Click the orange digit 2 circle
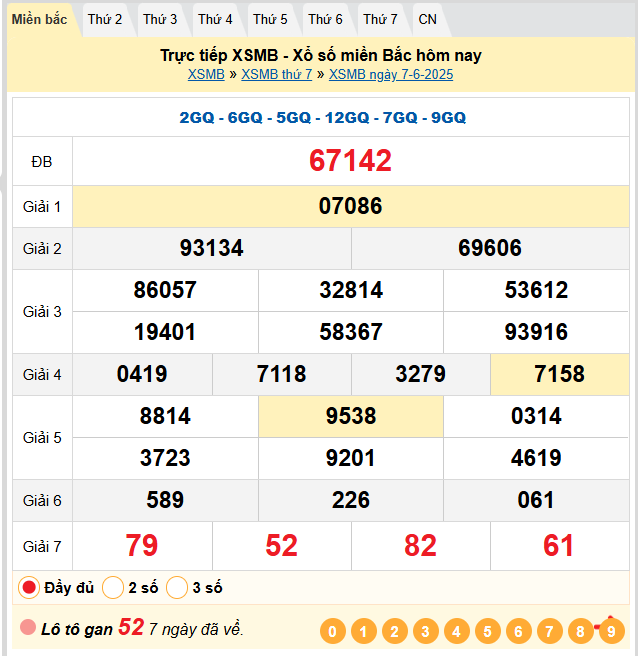Screen dimensions: 638x656 (x=395, y=631)
